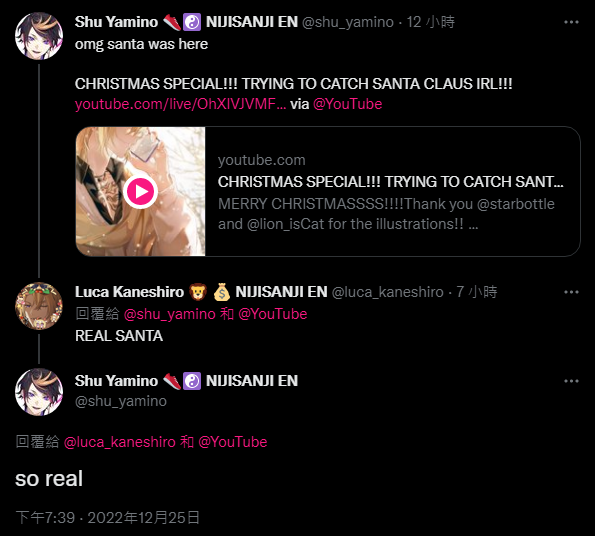Screen dimensions: 595x536
Task: Open the @YouTube mention after "via"
Action: pyautogui.click(x=347, y=104)
